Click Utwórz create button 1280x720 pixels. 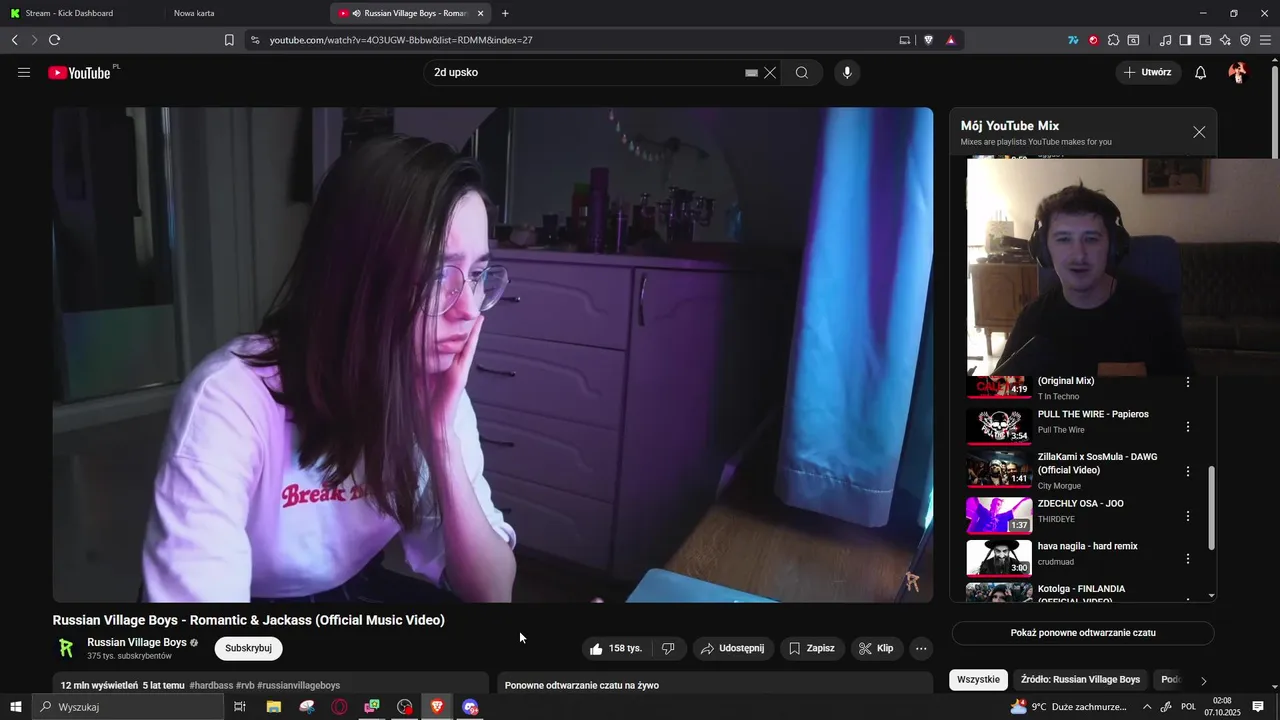(x=1148, y=73)
